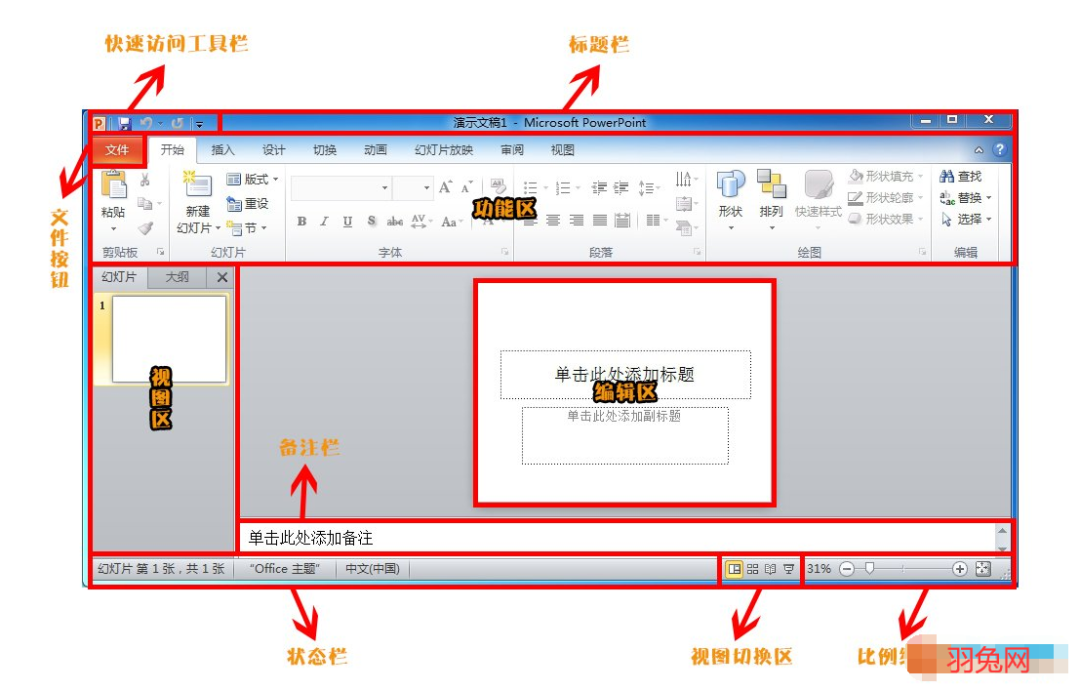1080x690 pixels.
Task: Click the Increase List Level icon
Action: click(621, 187)
